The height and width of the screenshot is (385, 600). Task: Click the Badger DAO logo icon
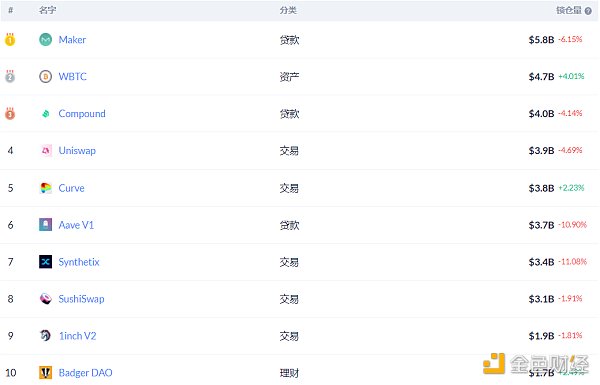click(x=46, y=372)
